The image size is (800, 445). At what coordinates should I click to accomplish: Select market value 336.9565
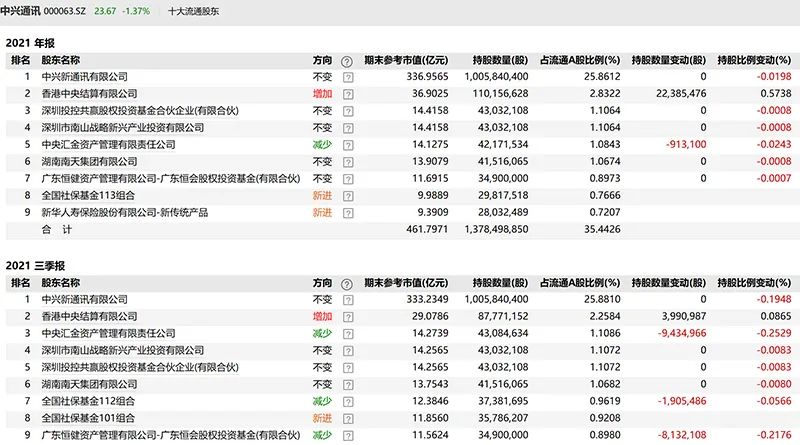(428, 77)
